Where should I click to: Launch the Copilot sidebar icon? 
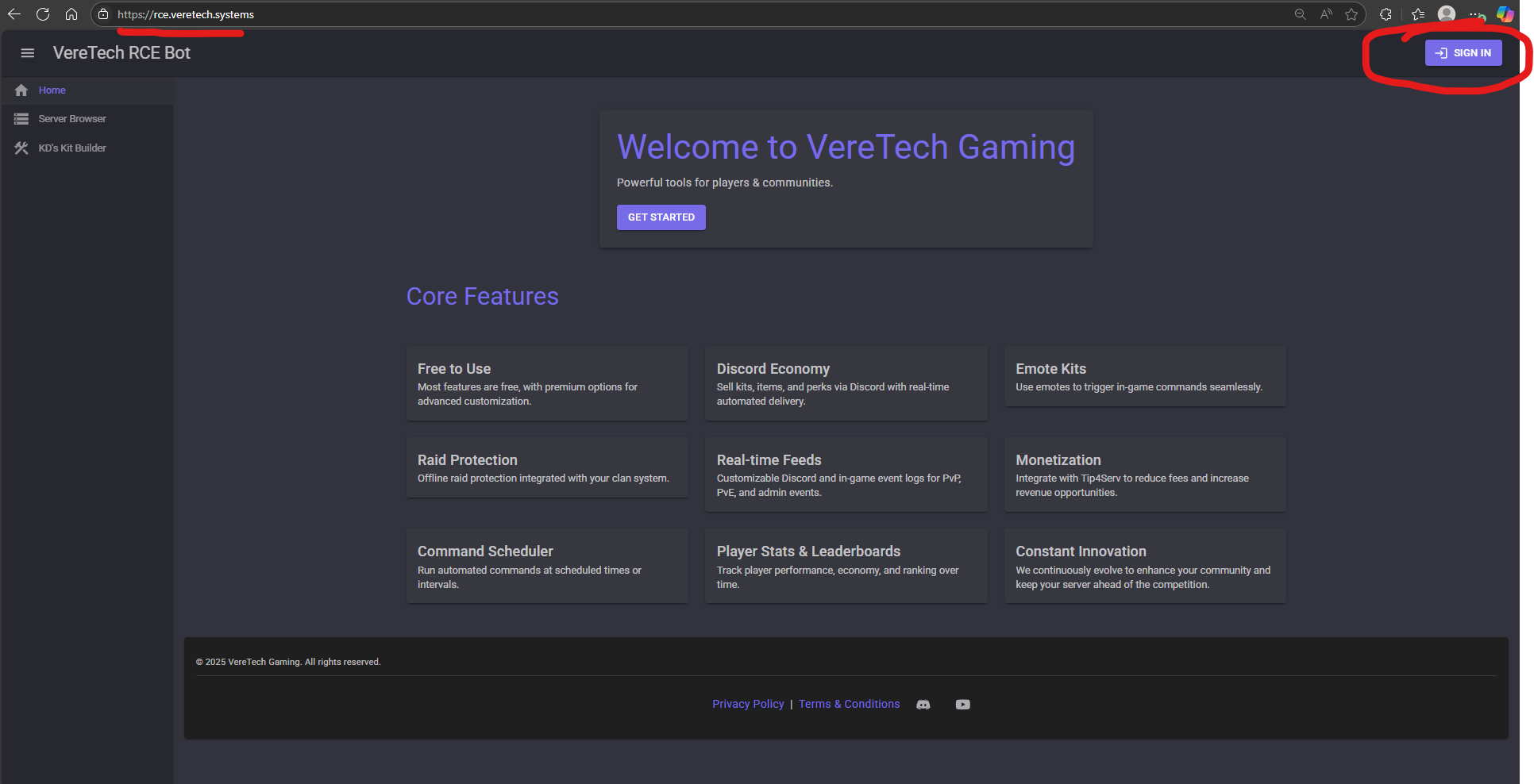1505,14
